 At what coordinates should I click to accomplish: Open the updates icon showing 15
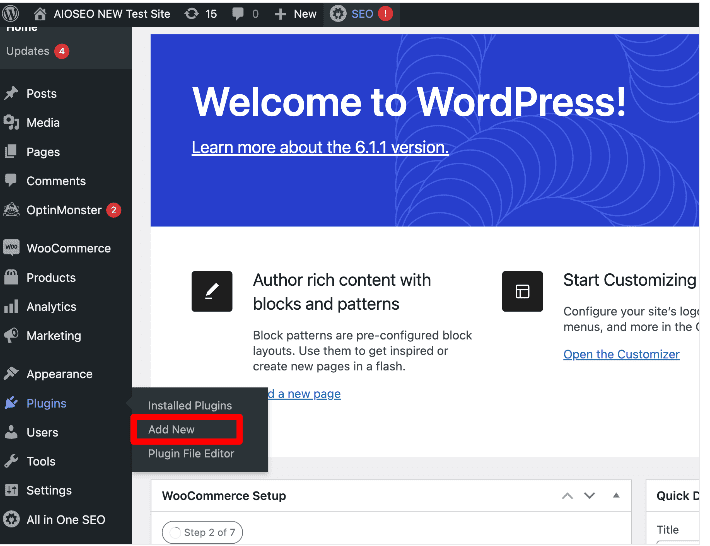[191, 14]
